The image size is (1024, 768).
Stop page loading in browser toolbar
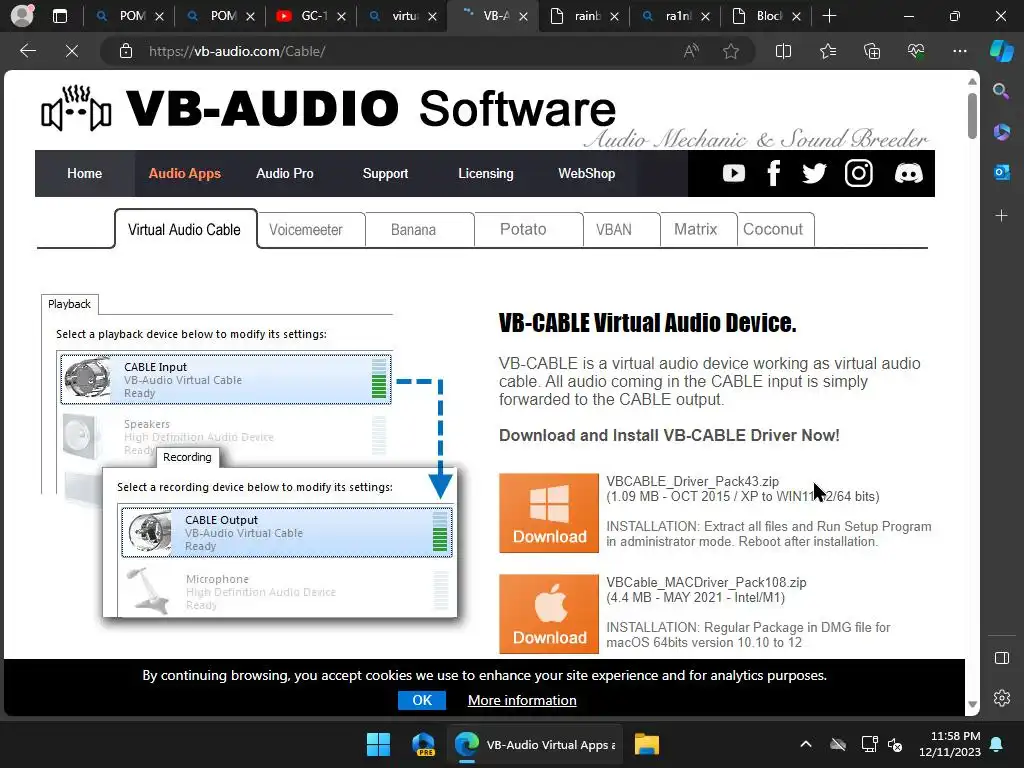tap(72, 51)
